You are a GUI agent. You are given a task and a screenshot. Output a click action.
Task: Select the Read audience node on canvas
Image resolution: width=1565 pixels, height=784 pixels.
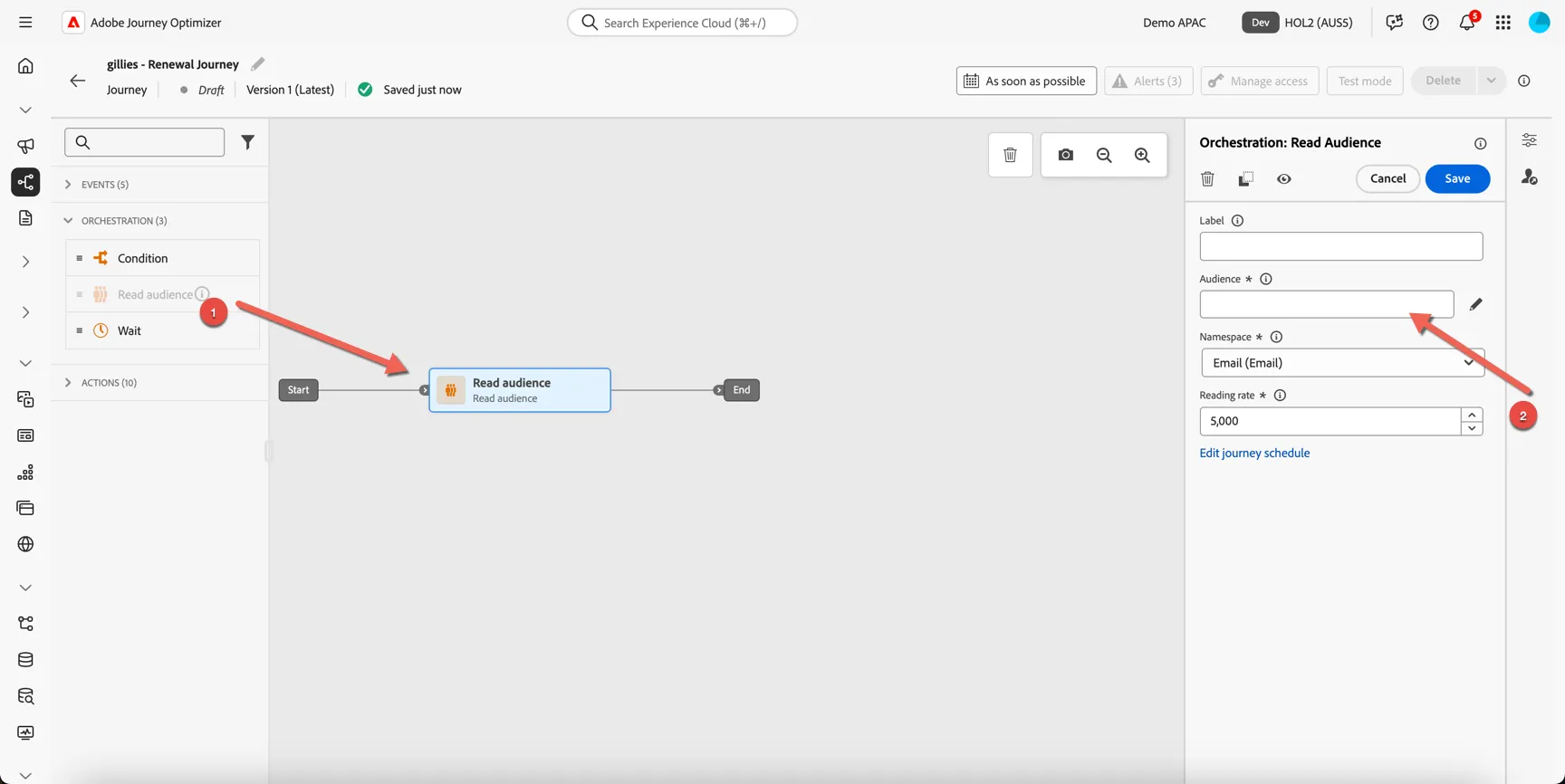pos(520,390)
